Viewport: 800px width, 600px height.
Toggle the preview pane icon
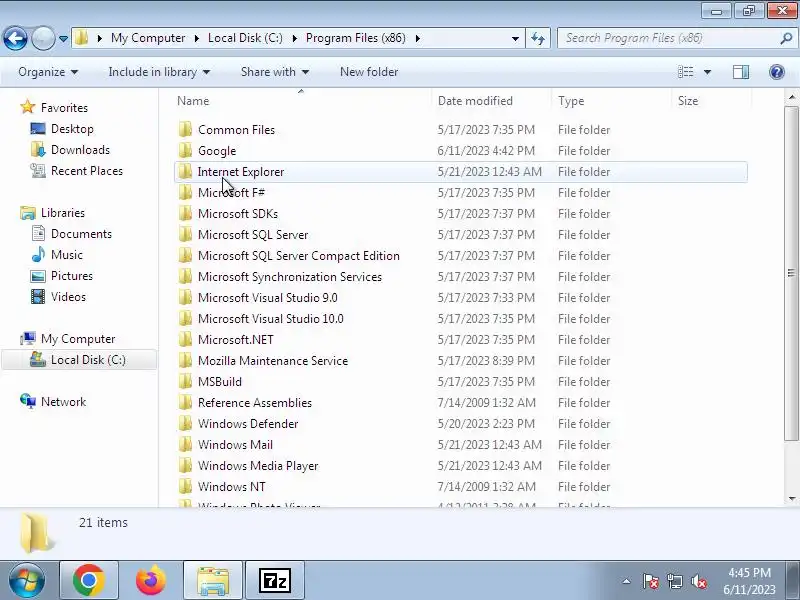point(741,72)
